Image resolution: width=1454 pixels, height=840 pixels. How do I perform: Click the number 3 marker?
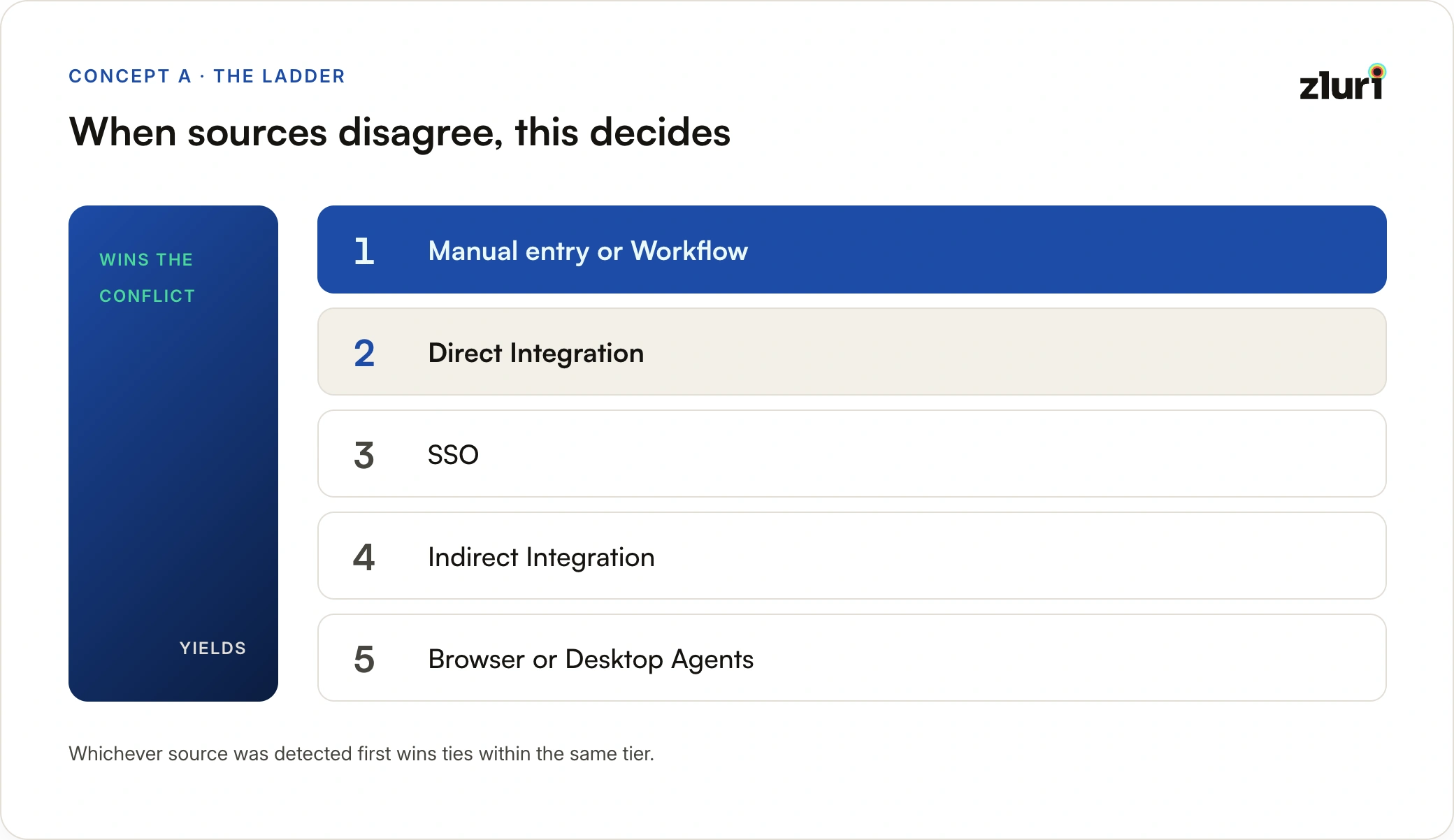(364, 455)
